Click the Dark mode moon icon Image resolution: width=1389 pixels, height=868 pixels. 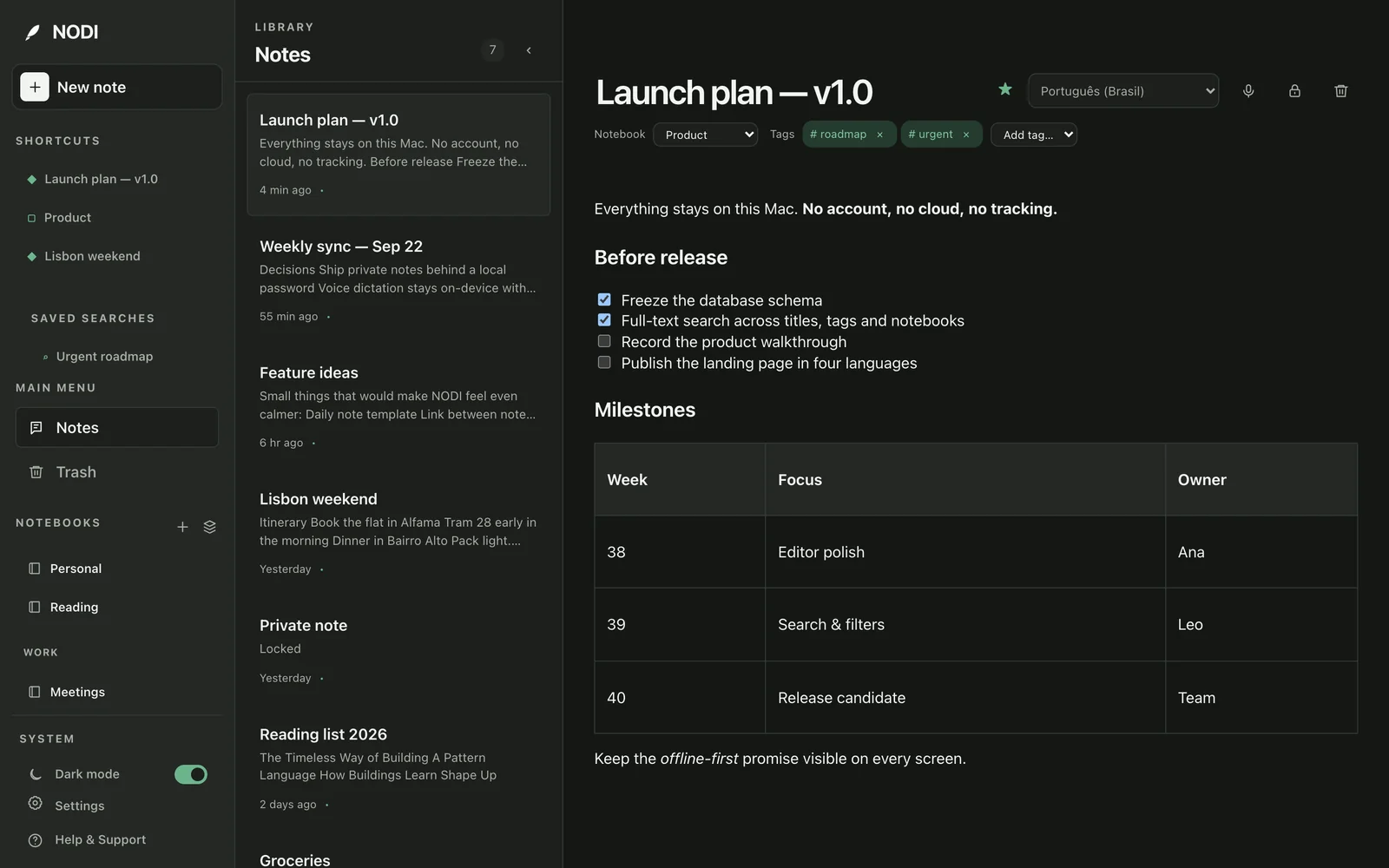pos(36,774)
